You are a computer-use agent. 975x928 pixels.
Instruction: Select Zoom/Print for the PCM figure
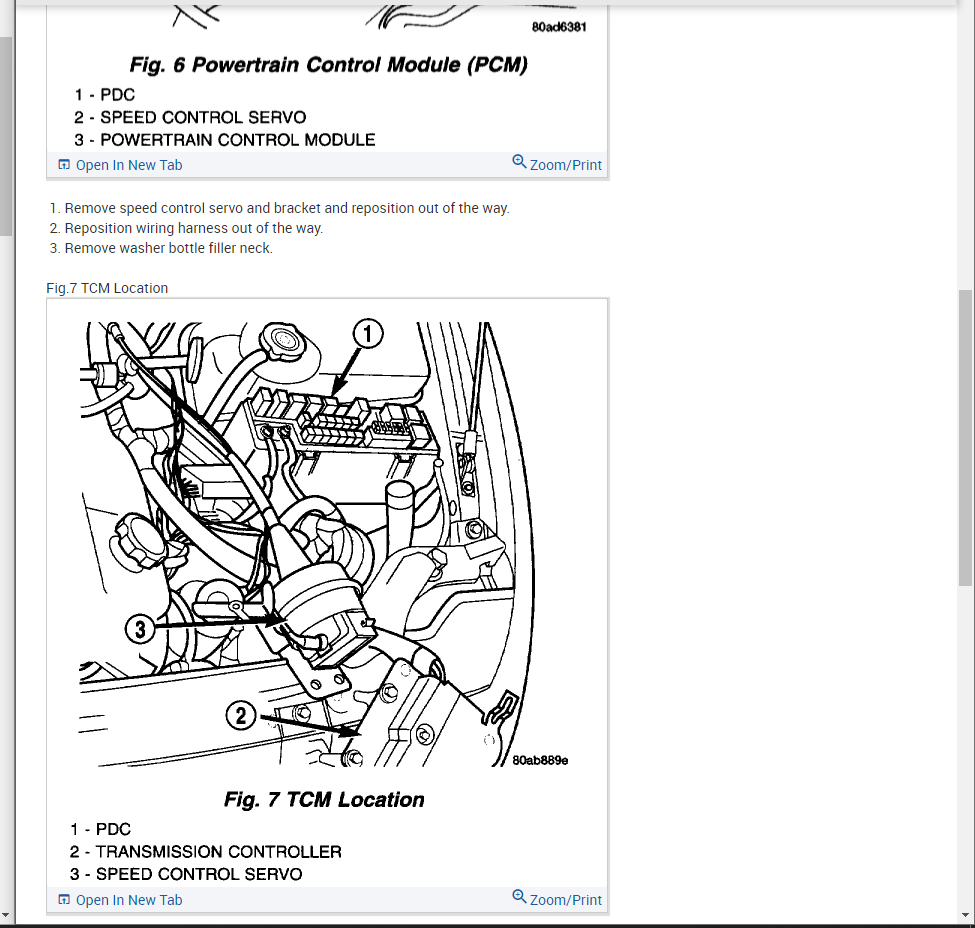(x=565, y=165)
